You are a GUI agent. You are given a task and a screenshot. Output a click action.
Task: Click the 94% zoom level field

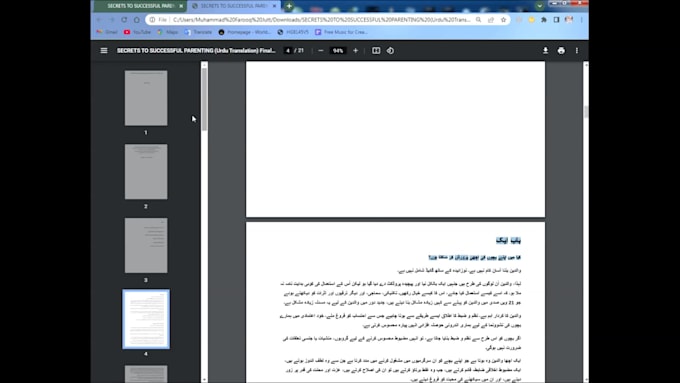click(338, 51)
